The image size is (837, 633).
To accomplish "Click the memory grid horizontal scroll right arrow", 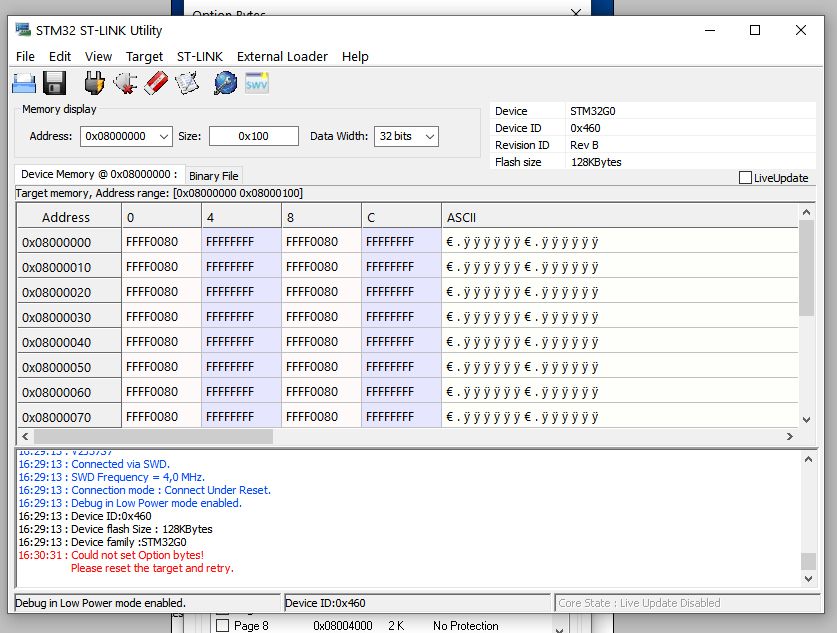I will [x=790, y=437].
